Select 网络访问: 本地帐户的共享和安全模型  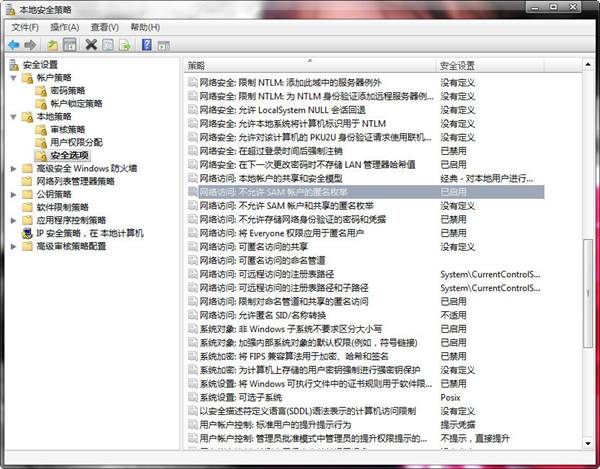(271, 178)
